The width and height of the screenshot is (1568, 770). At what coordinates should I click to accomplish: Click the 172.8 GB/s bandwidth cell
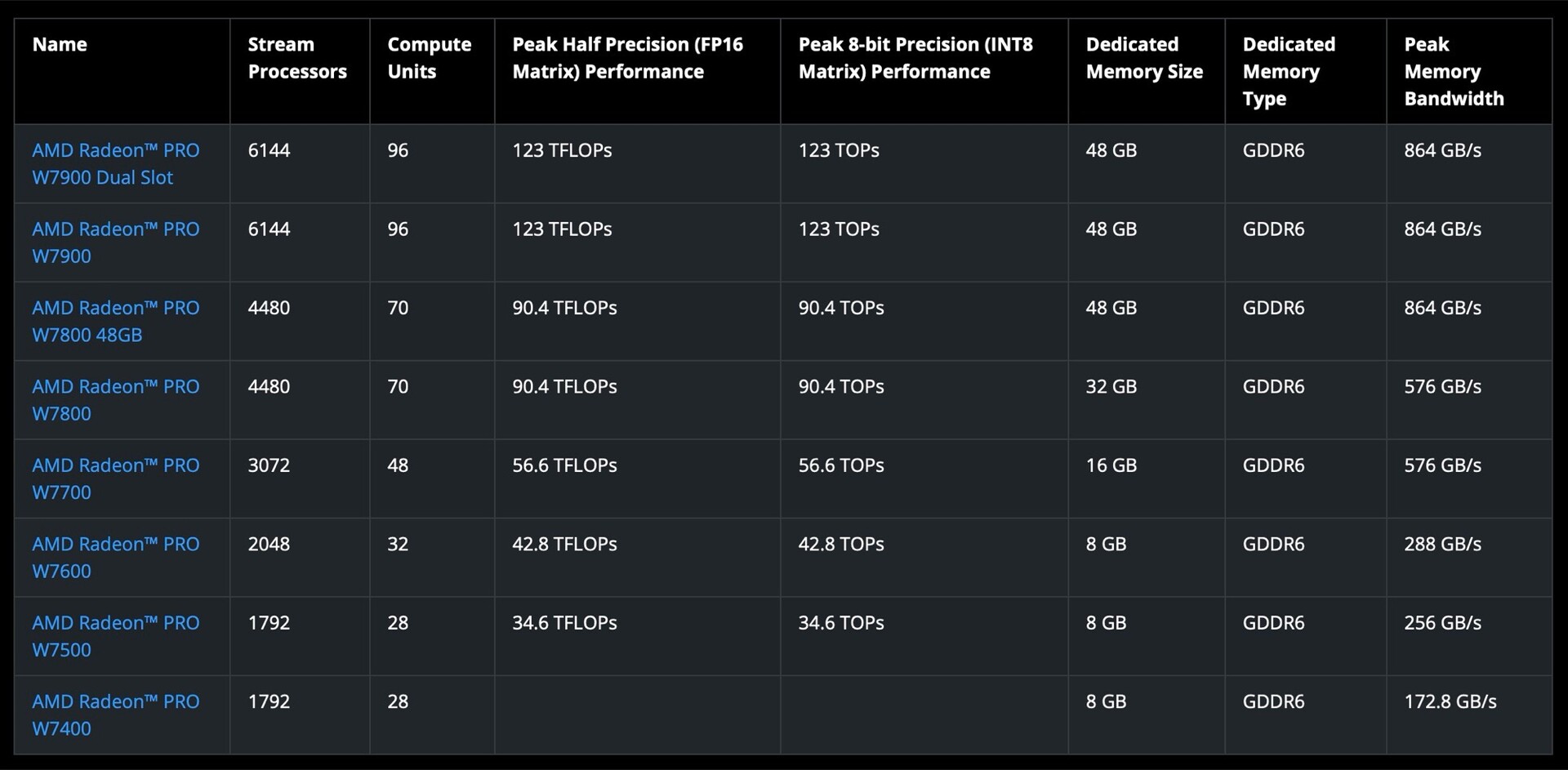click(x=1450, y=701)
